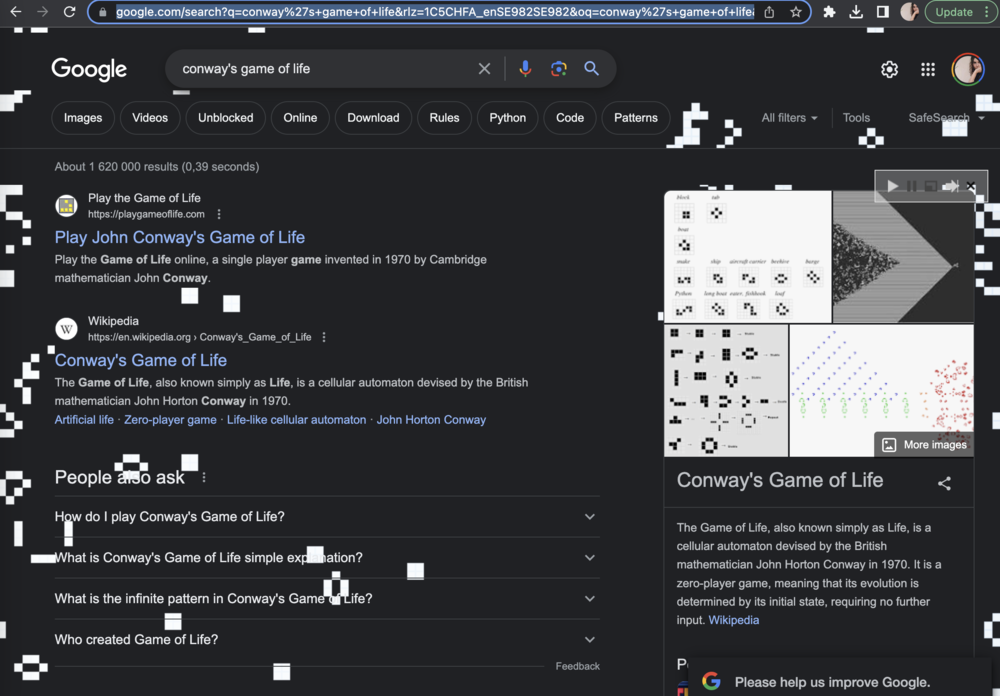
Task: Close the Game of Life overlay controls
Action: (x=971, y=186)
